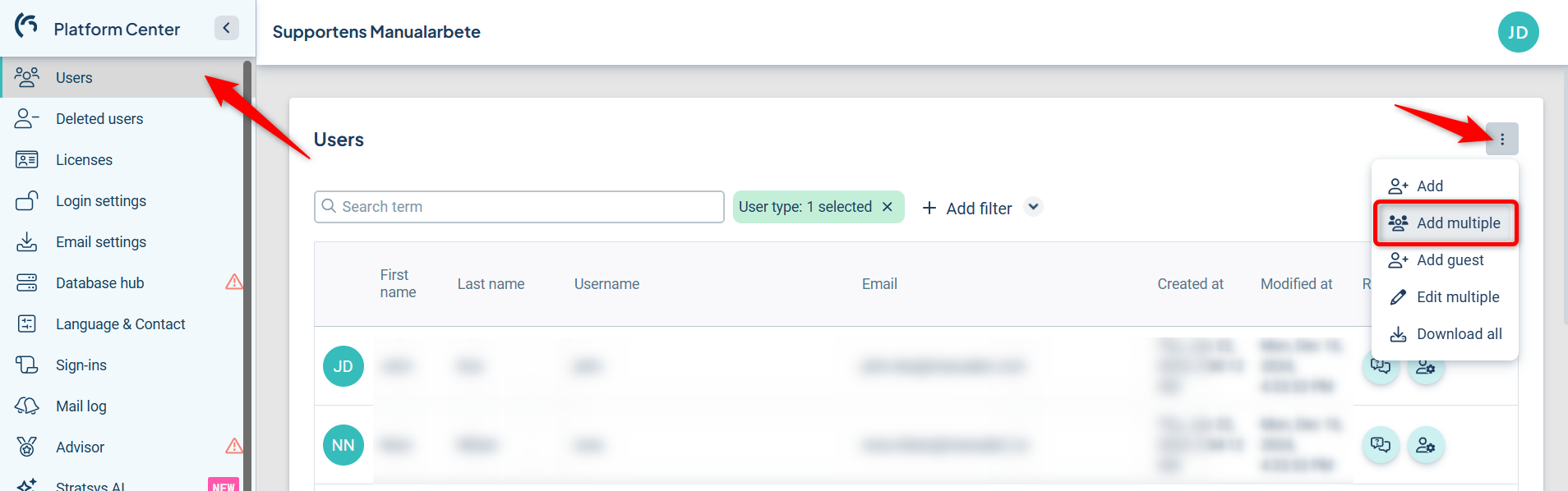This screenshot has width=1568, height=491.
Task: Open the three-dot options menu
Action: pyautogui.click(x=1501, y=140)
